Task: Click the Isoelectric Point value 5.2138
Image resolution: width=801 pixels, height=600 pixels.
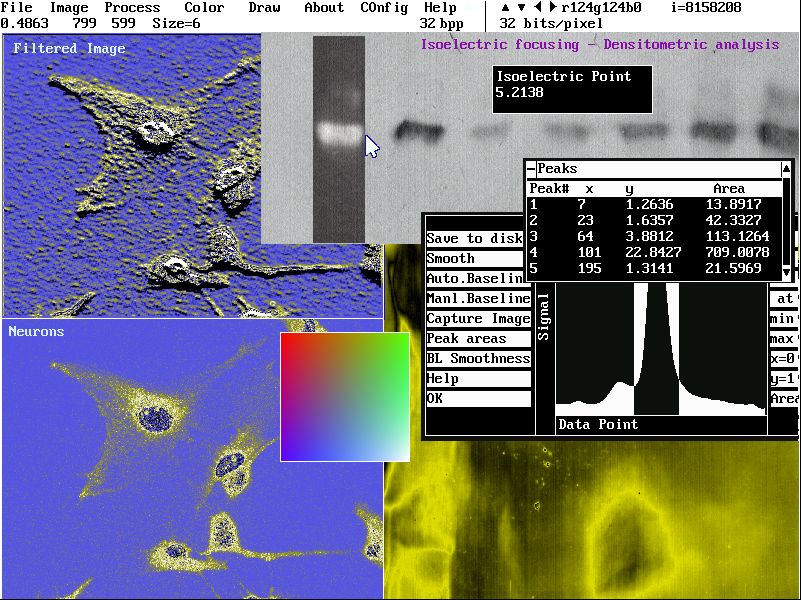Action: click(x=519, y=92)
